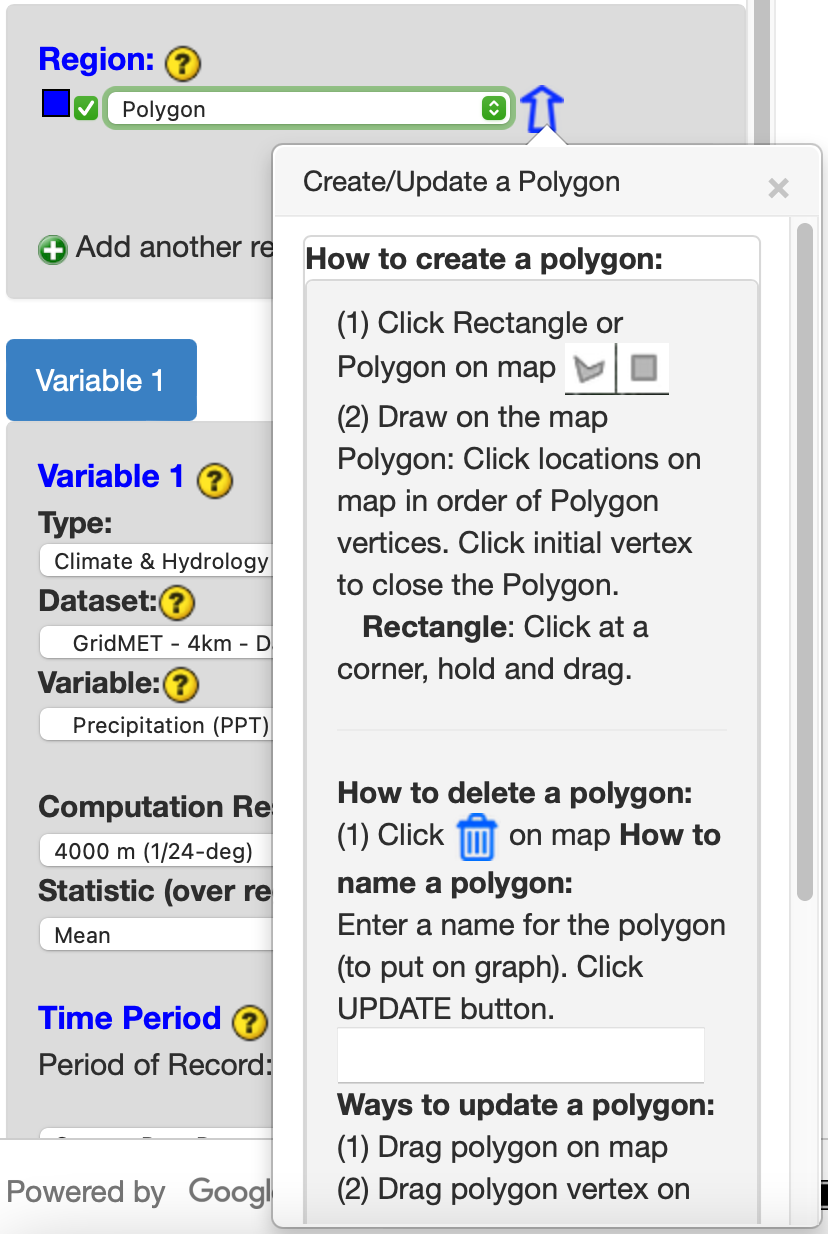Uncheck the green region checkbox
Screen dimensions: 828x1234
click(86, 108)
